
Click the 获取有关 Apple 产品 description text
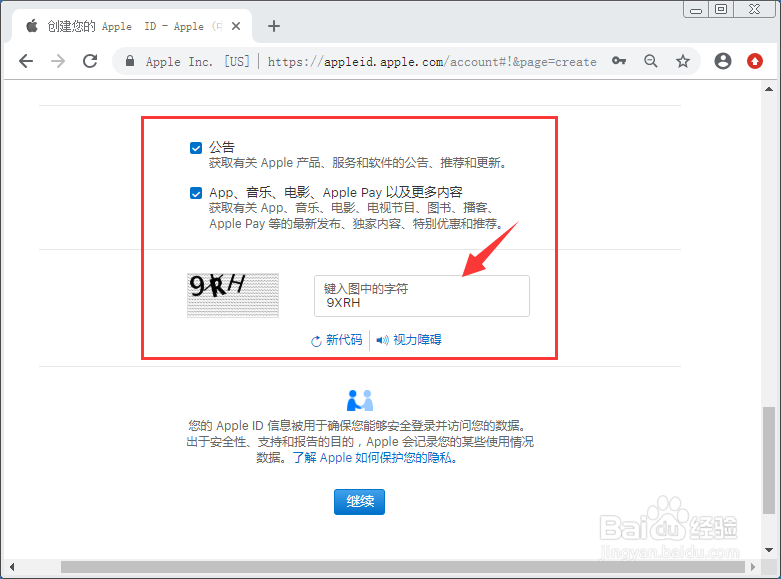[357, 163]
